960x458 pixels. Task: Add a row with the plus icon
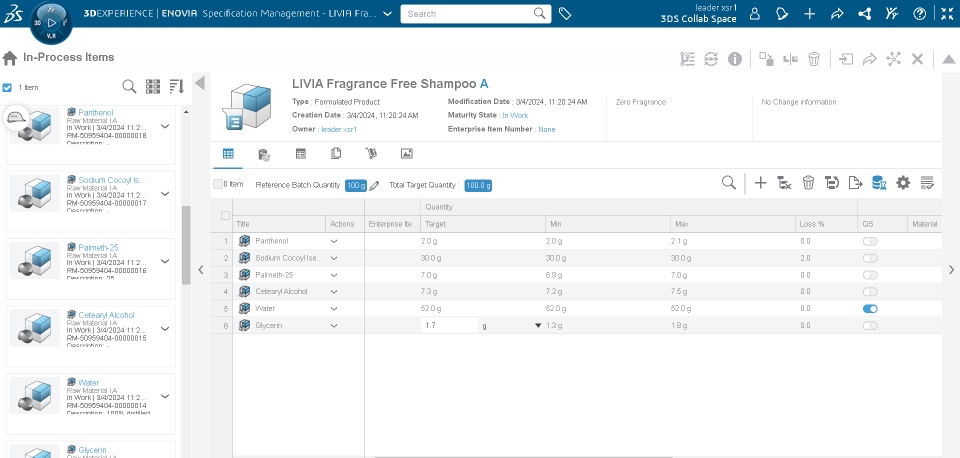click(x=760, y=182)
